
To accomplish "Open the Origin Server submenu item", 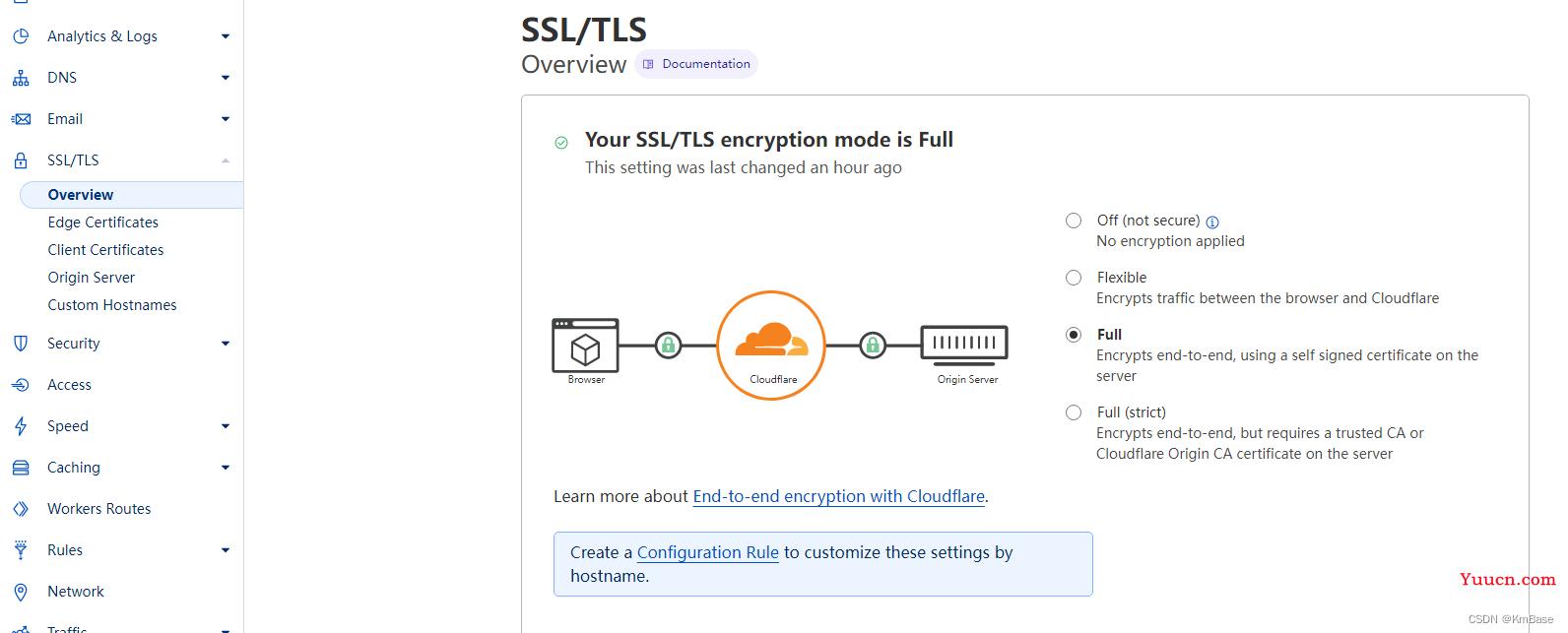I will [x=92, y=278].
